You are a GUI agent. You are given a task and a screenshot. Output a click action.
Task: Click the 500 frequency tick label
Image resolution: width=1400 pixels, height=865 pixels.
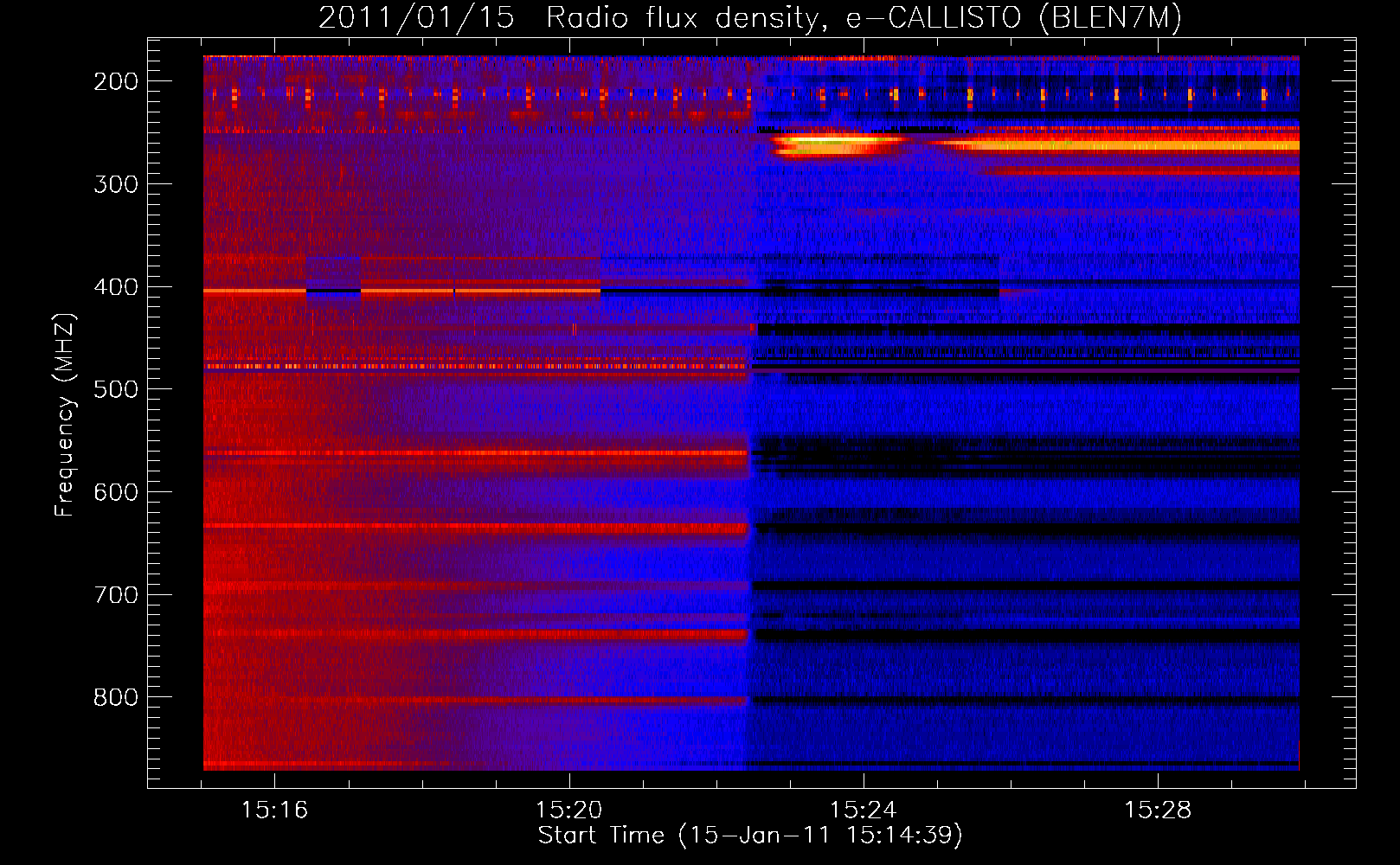click(x=116, y=389)
